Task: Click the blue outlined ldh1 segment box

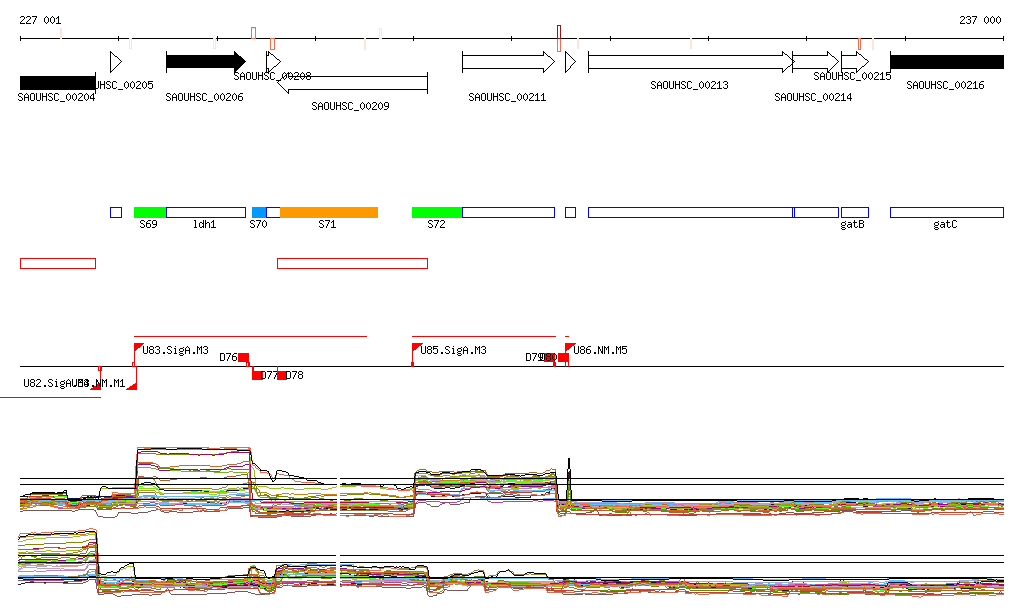Action: click(x=206, y=212)
